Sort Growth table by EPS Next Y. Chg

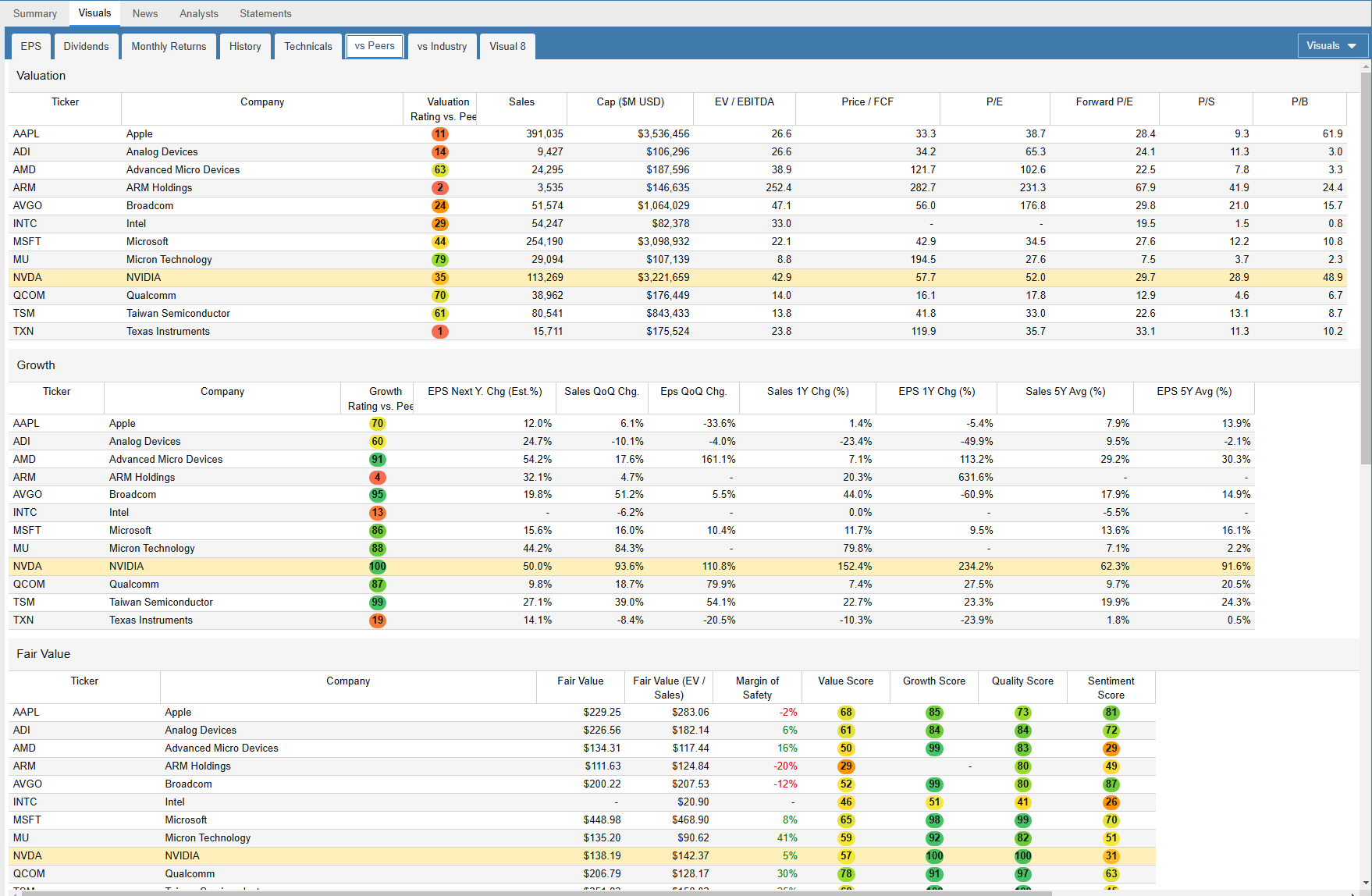point(485,392)
